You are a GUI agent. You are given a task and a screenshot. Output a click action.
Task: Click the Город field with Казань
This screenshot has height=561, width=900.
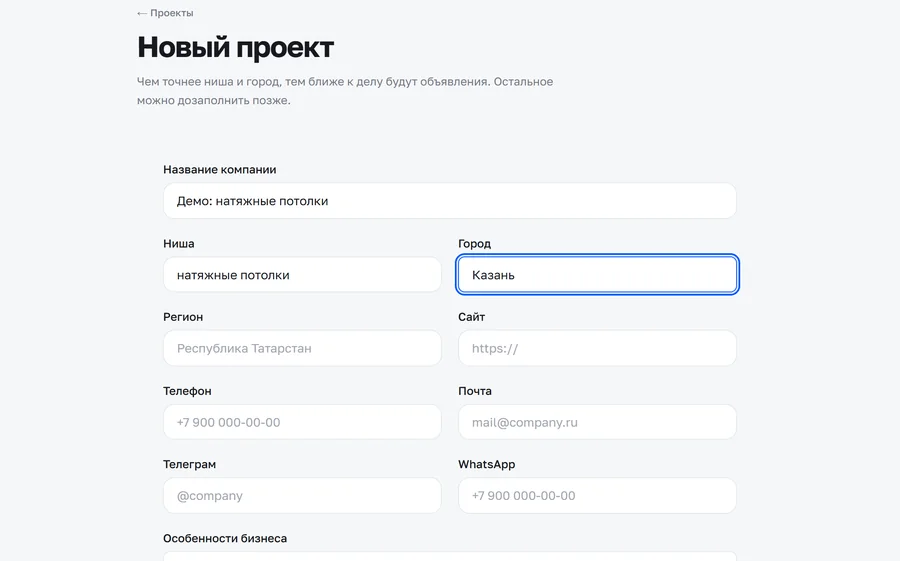coord(597,274)
